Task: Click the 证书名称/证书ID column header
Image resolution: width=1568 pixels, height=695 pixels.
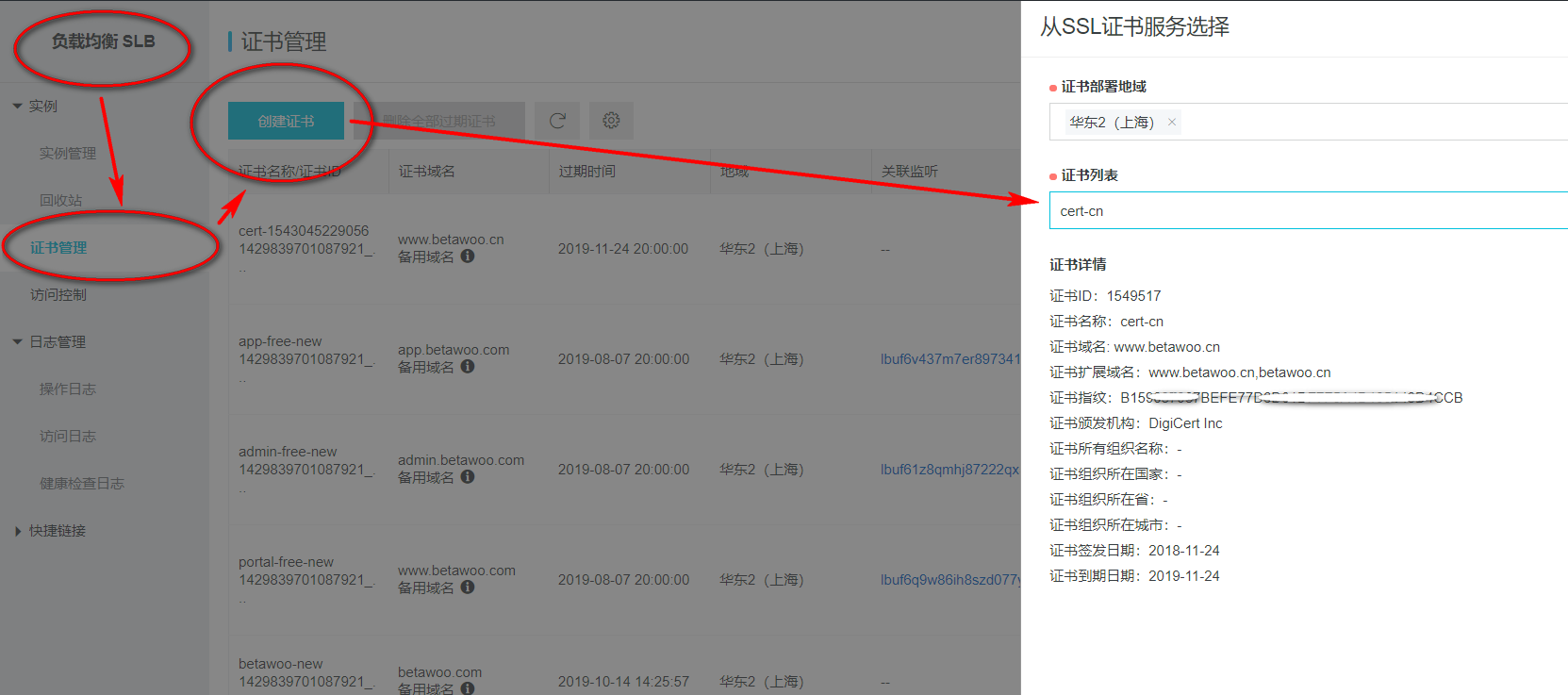Action: (289, 171)
